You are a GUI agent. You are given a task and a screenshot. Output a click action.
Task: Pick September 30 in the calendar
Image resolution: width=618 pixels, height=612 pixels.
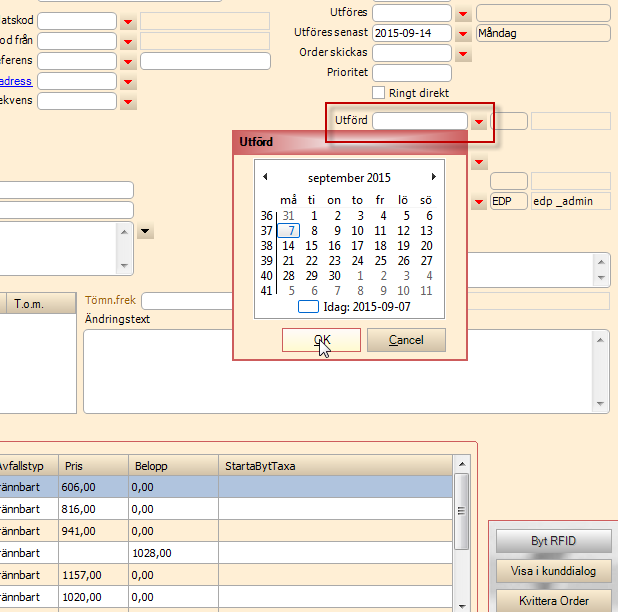tap(335, 275)
